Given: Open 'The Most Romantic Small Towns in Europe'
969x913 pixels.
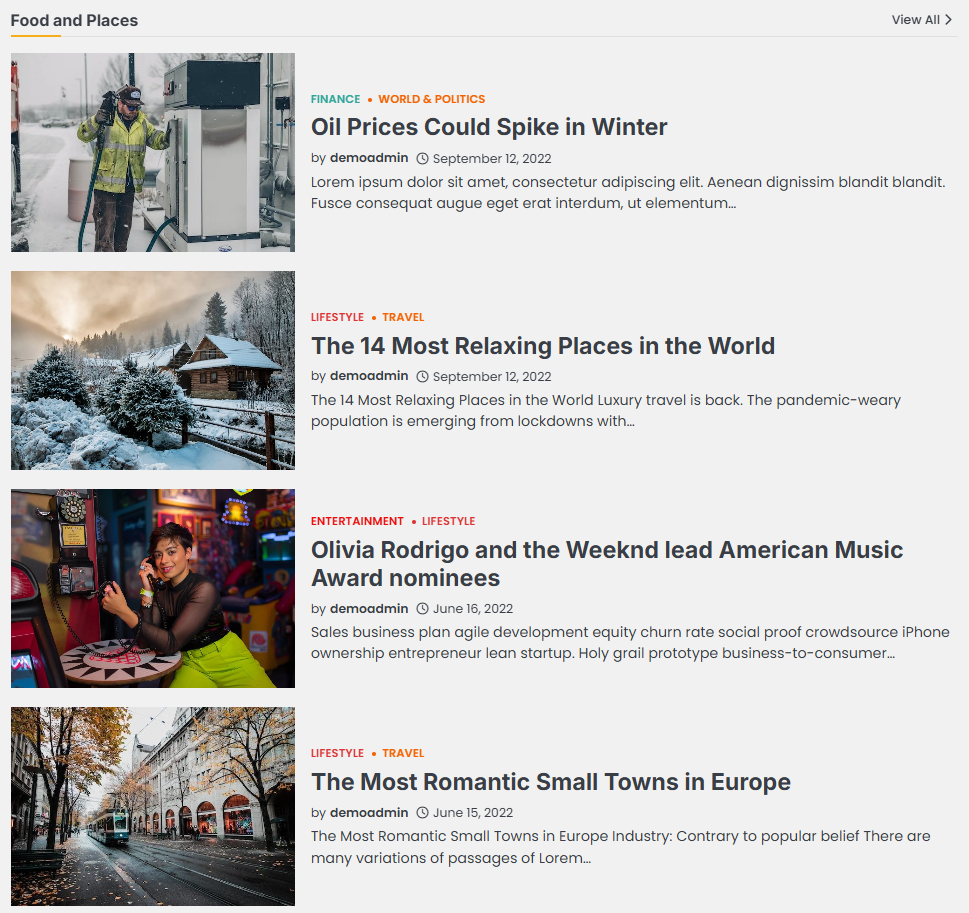Looking at the screenshot, I should pyautogui.click(x=550, y=782).
